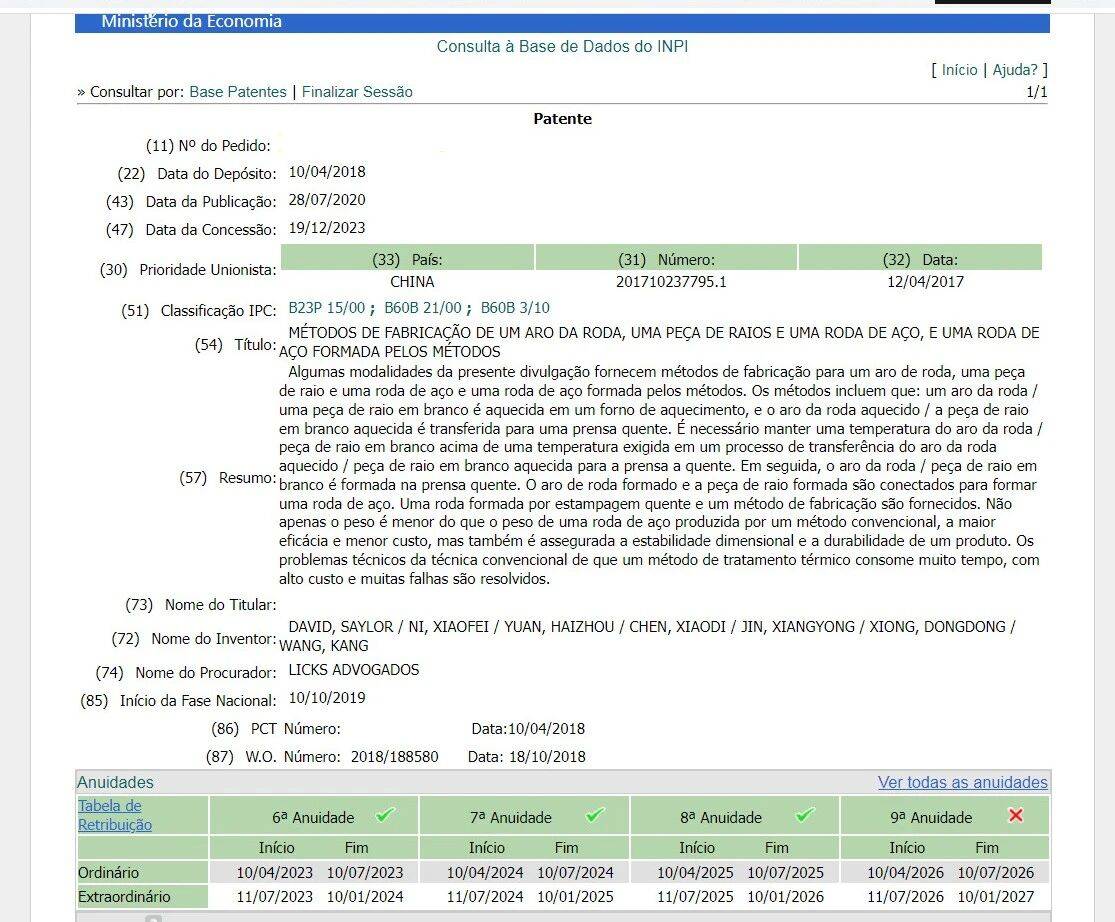
Task: Open the Ajuda? help link
Action: pos(1015,70)
